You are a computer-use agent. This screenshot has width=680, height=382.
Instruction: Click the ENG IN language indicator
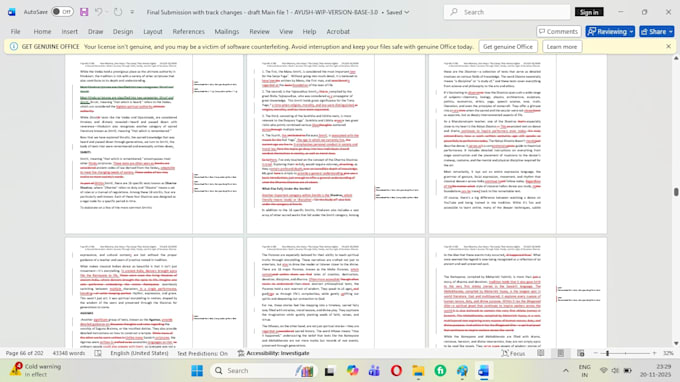[585, 371]
